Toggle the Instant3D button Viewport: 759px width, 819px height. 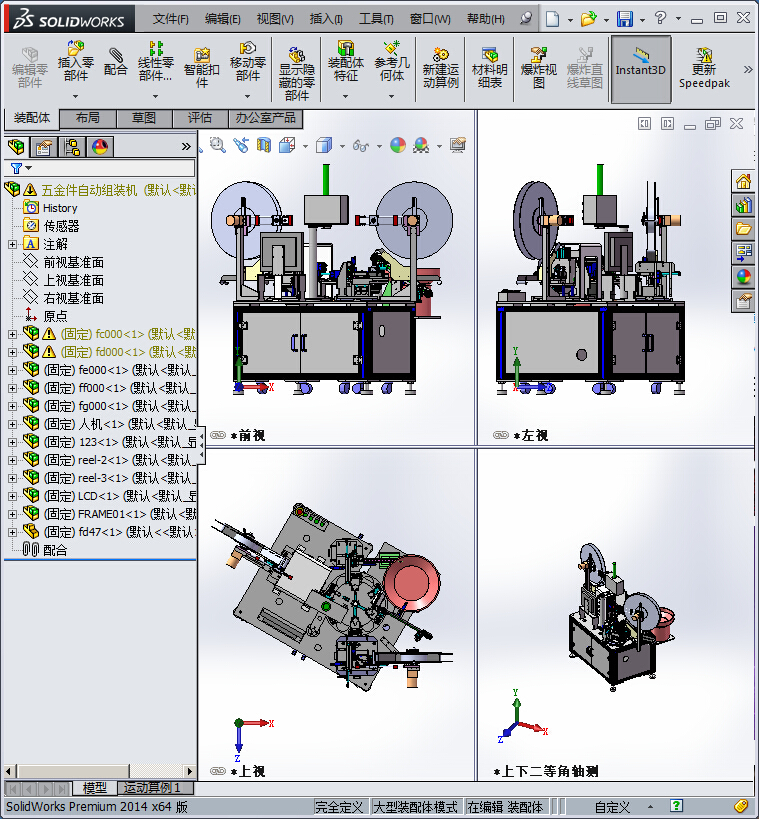641,69
